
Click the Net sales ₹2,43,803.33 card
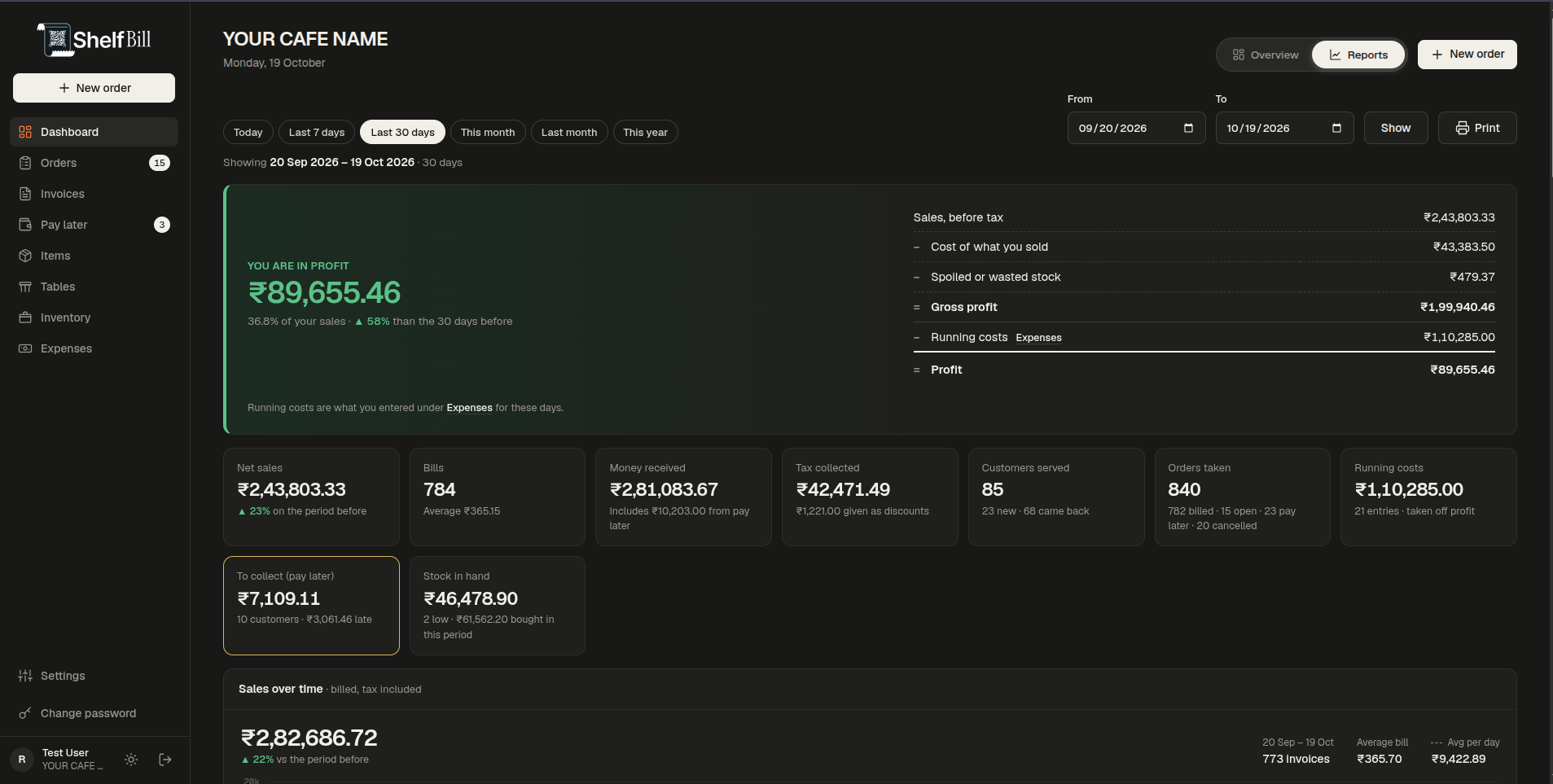tap(311, 497)
